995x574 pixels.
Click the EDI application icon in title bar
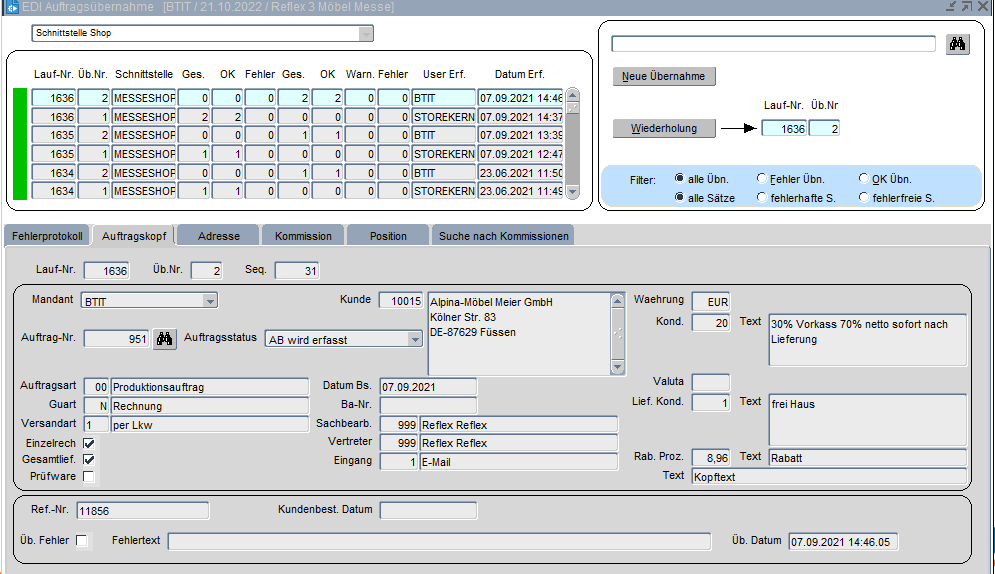pos(13,7)
